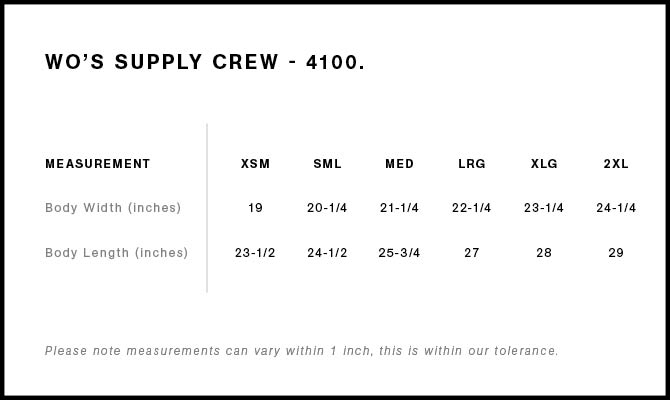Click the SML body width value 20-1/4
This screenshot has height=400, width=670.
(x=327, y=208)
